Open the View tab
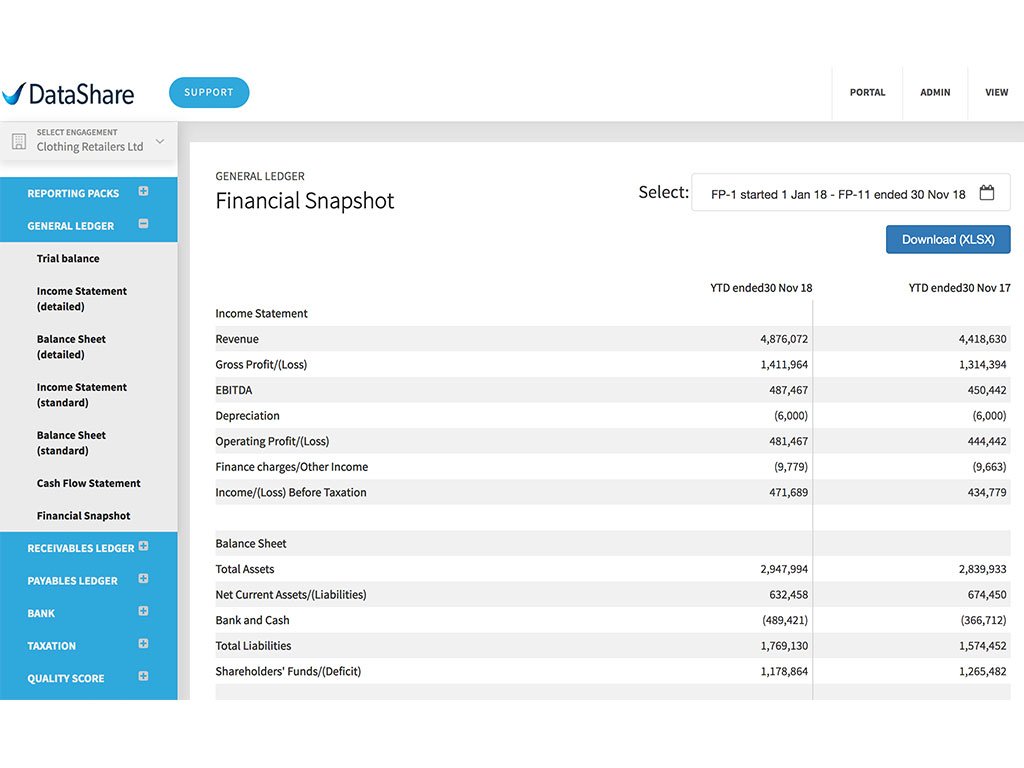Image resolution: width=1024 pixels, height=768 pixels. pos(997,93)
